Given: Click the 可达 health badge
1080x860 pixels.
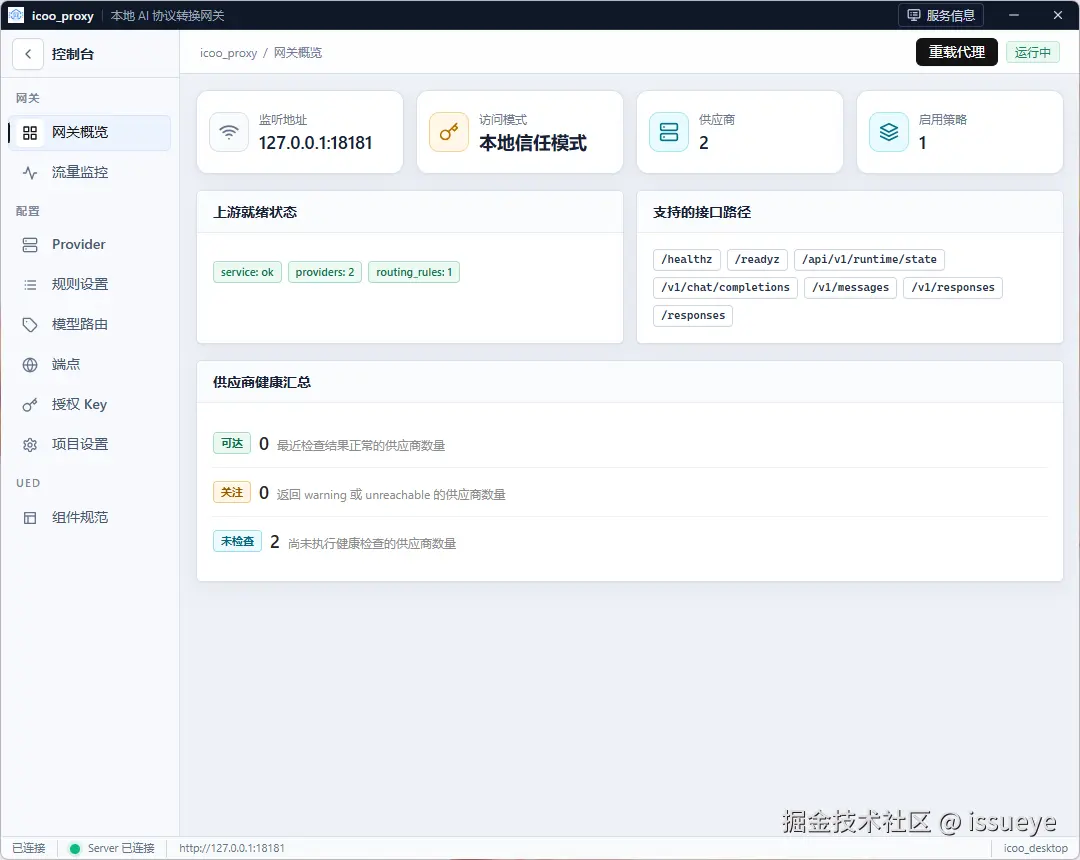Looking at the screenshot, I should (x=232, y=443).
